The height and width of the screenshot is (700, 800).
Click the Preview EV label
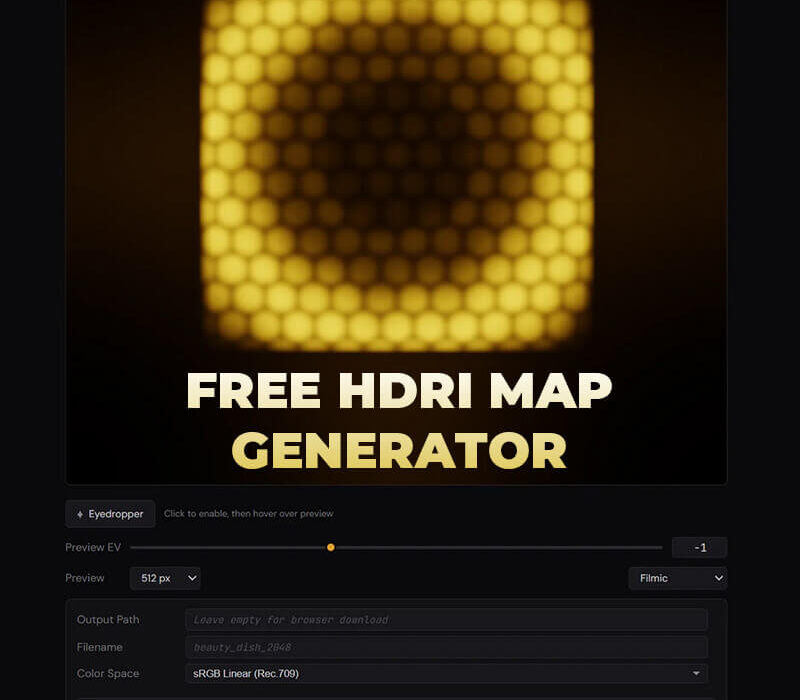point(94,547)
